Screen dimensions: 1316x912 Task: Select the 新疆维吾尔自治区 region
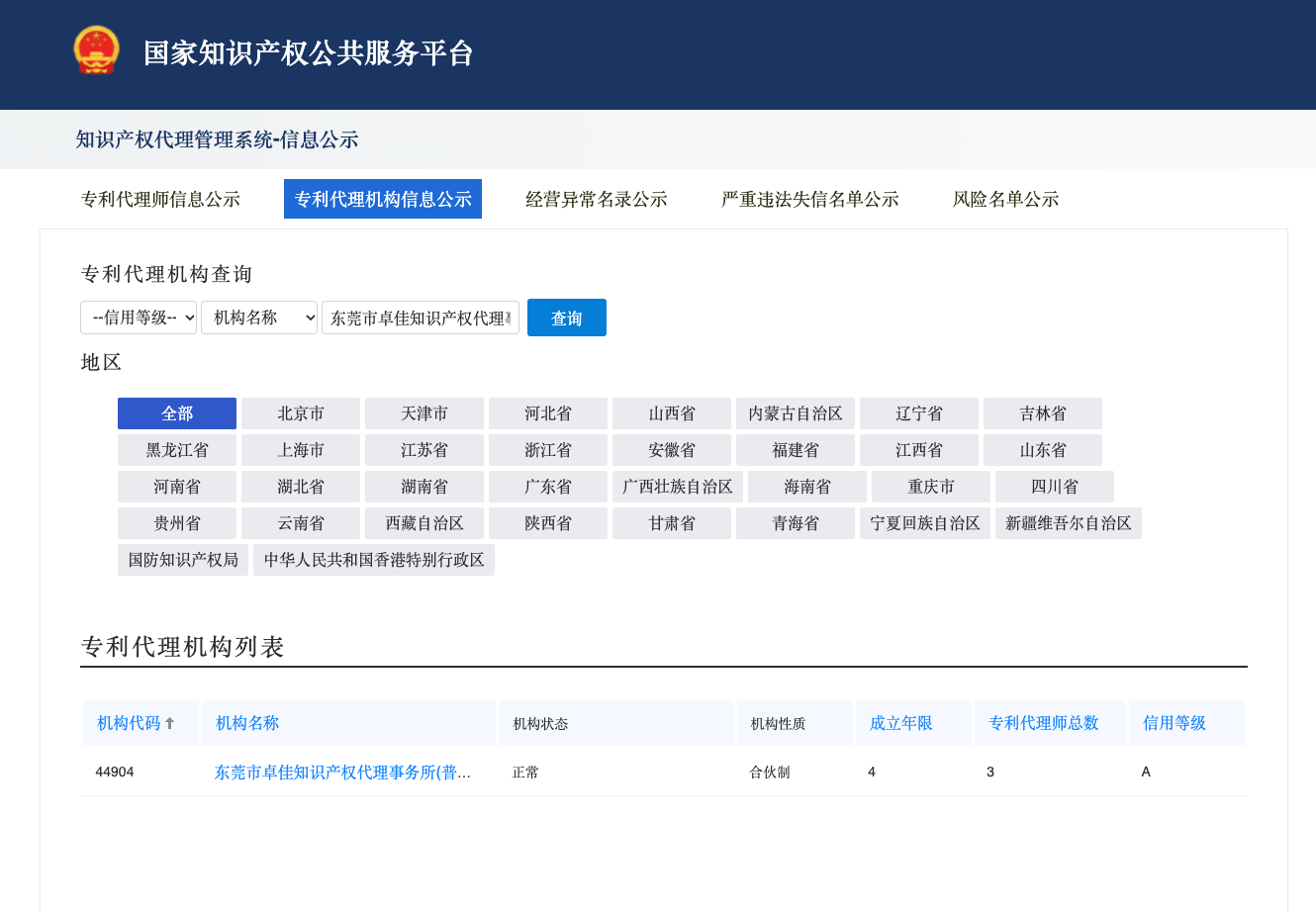1069,523
